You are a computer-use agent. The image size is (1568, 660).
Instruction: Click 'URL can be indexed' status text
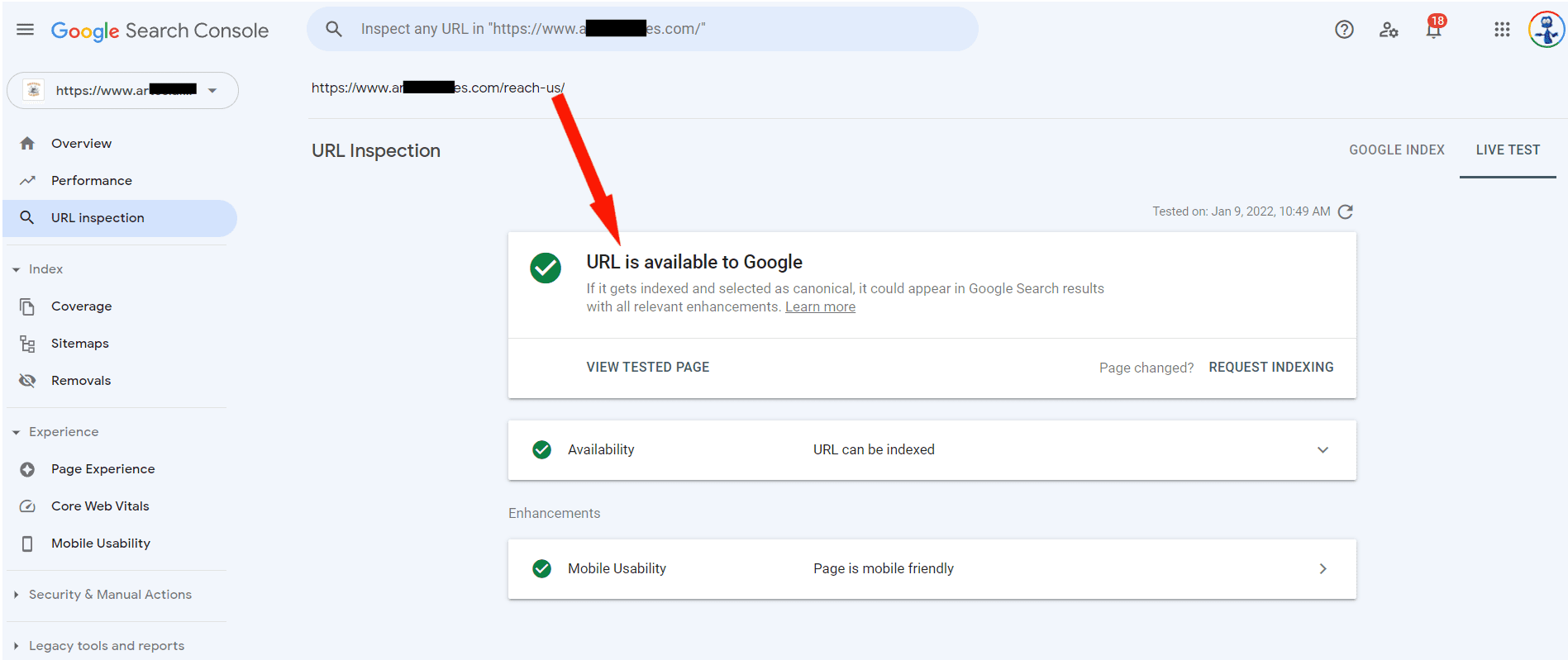pos(874,450)
